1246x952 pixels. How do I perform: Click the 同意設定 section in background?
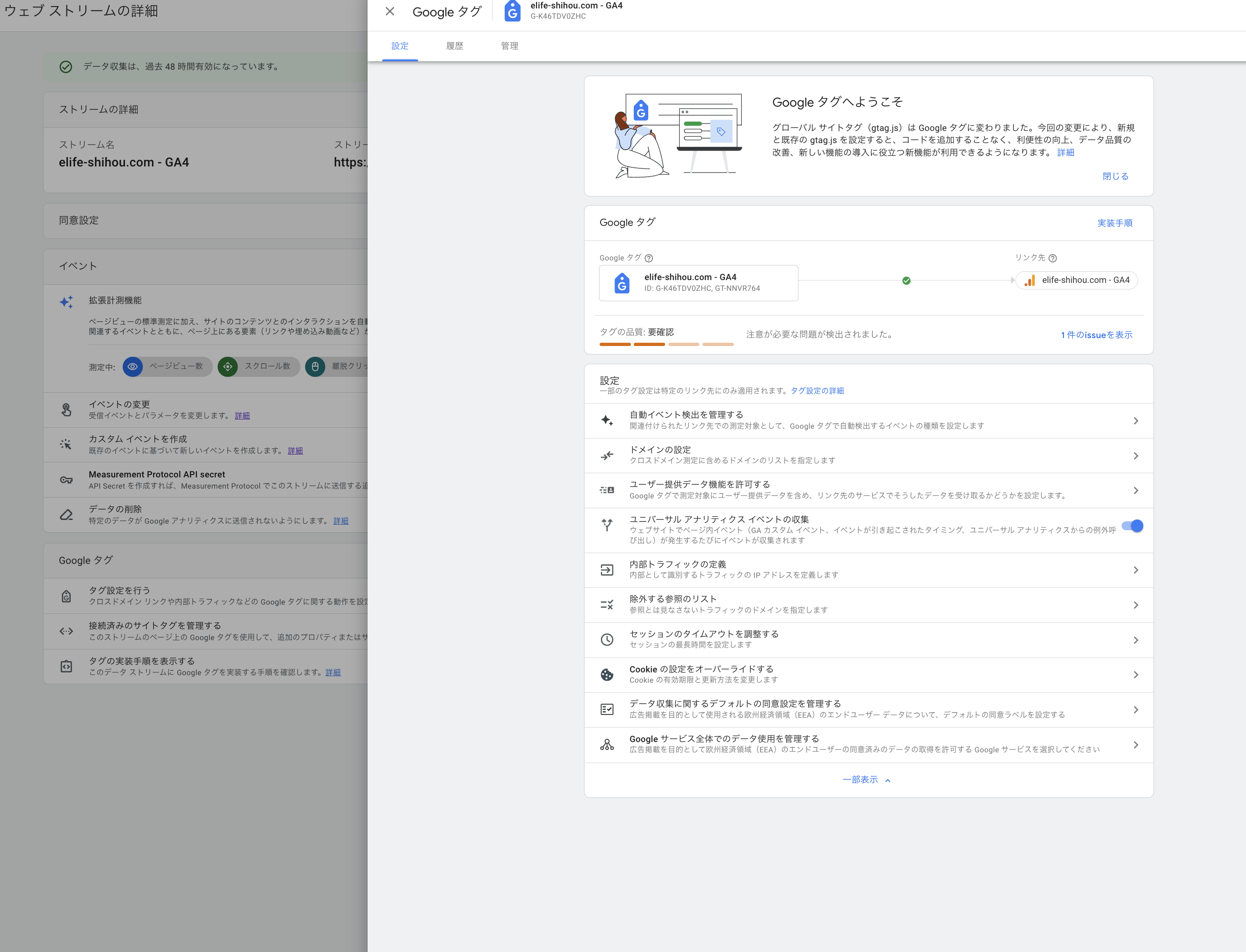click(205, 221)
